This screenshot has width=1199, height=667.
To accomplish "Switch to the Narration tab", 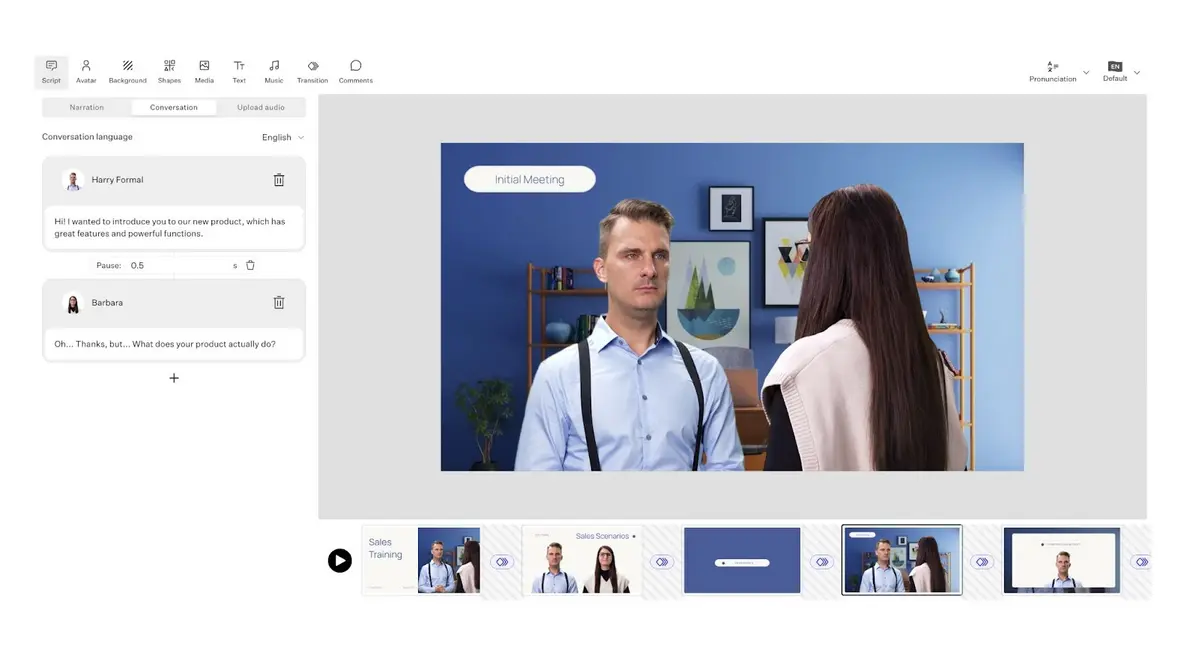I will point(87,107).
